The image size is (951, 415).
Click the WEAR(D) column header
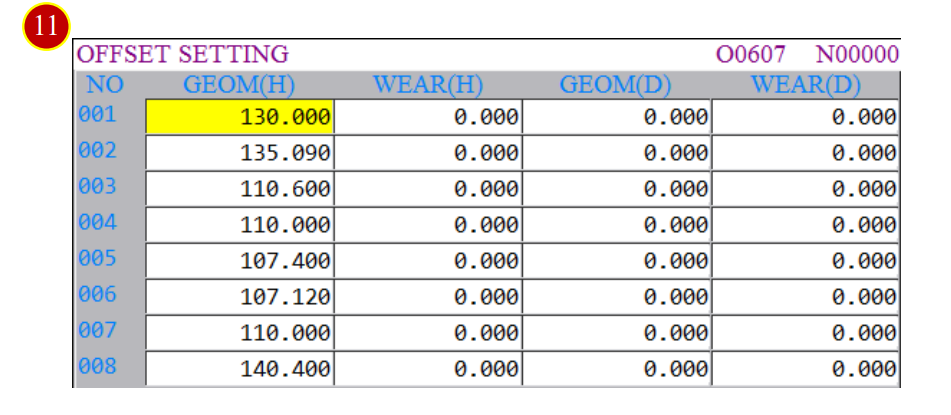tap(805, 86)
